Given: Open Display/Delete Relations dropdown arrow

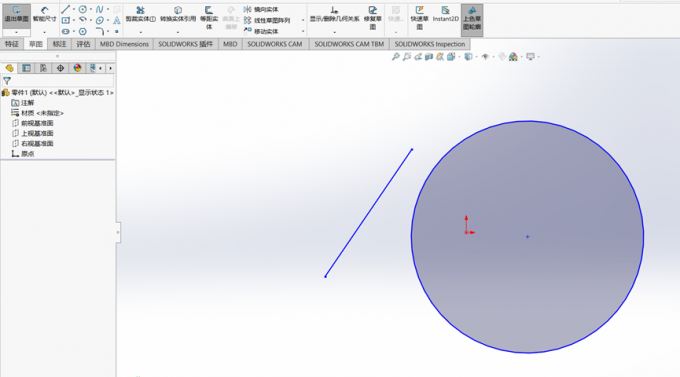Looking at the screenshot, I should (334, 33).
